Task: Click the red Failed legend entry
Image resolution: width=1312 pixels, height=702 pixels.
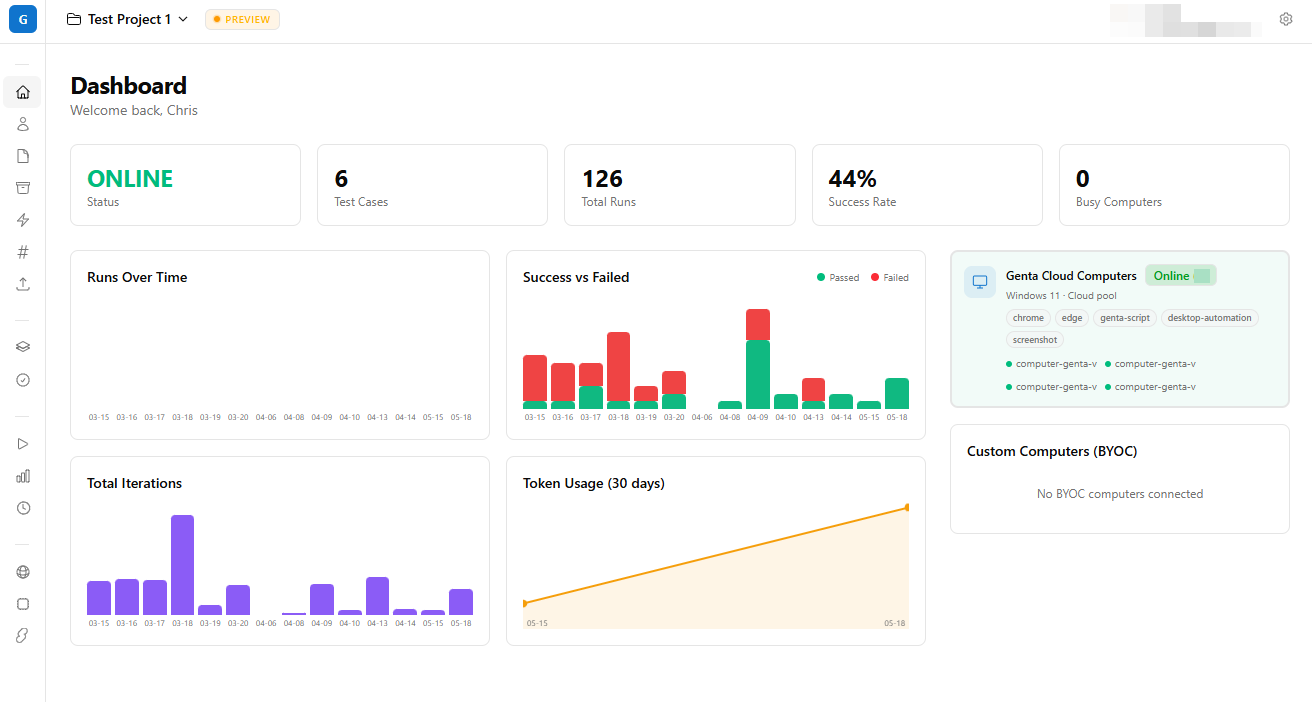Action: (x=890, y=278)
